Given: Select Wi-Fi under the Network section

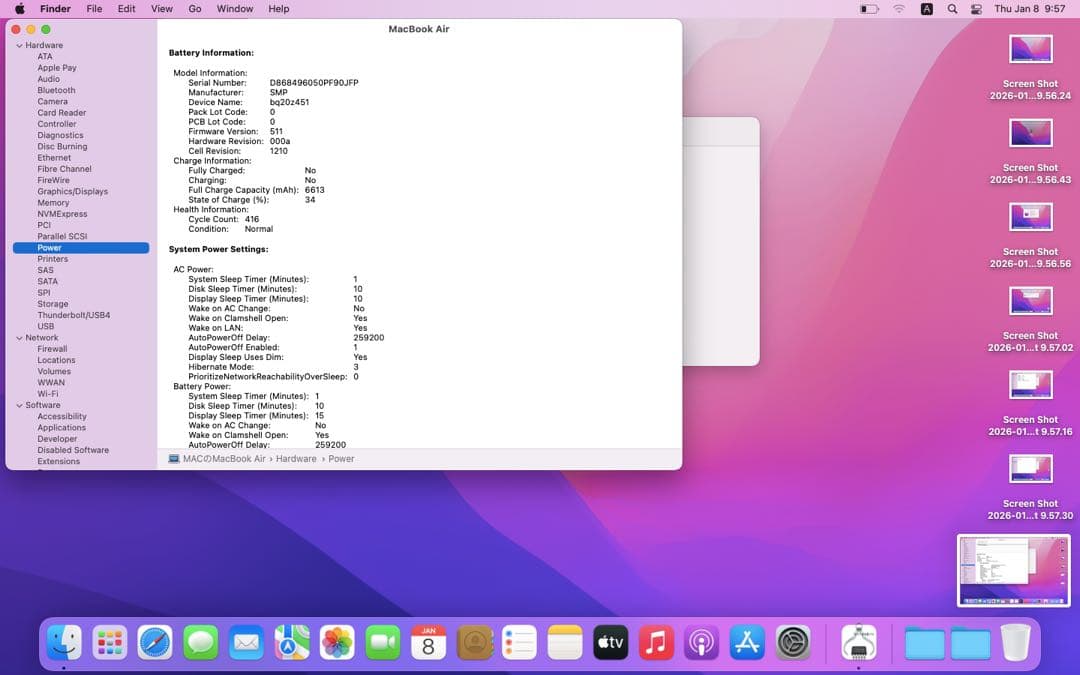Looking at the screenshot, I should pos(46,393).
